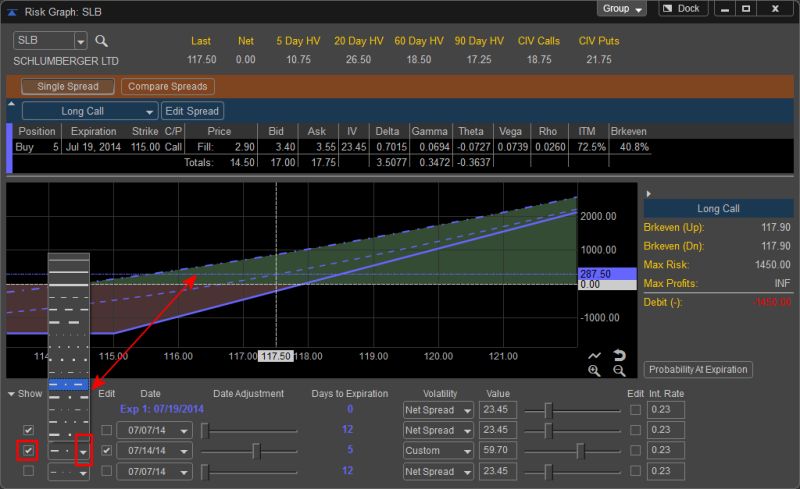800x489 pixels.
Task: Click the 115.00 strike cell
Action: (x=145, y=147)
